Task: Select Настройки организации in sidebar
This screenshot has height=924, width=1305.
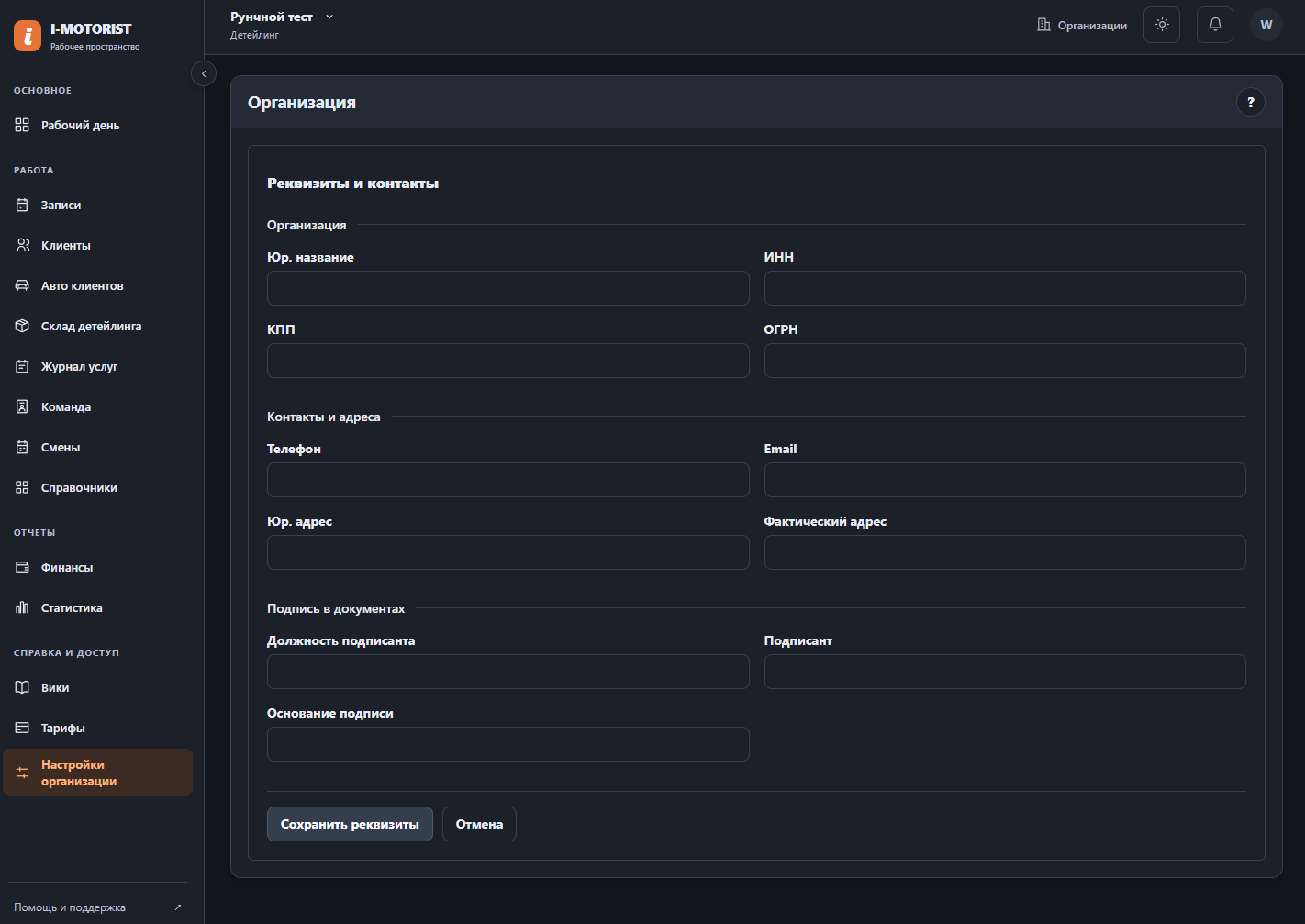Action: point(98,773)
